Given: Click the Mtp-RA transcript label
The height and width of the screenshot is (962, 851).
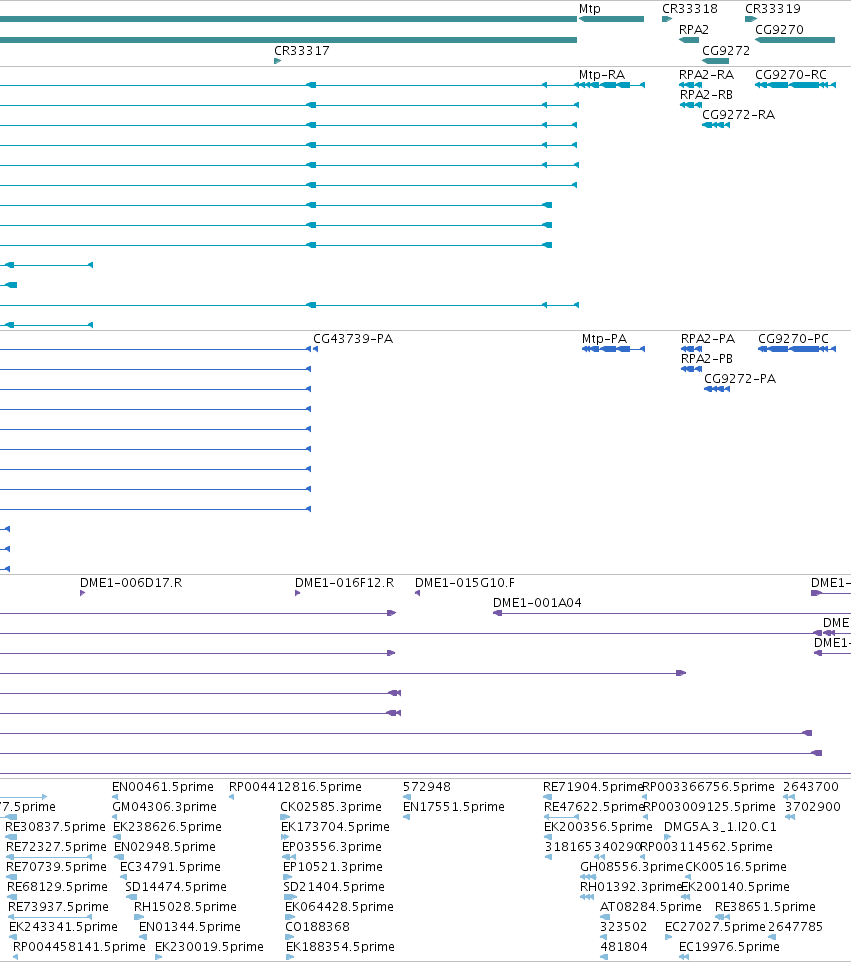Looking at the screenshot, I should coord(602,75).
